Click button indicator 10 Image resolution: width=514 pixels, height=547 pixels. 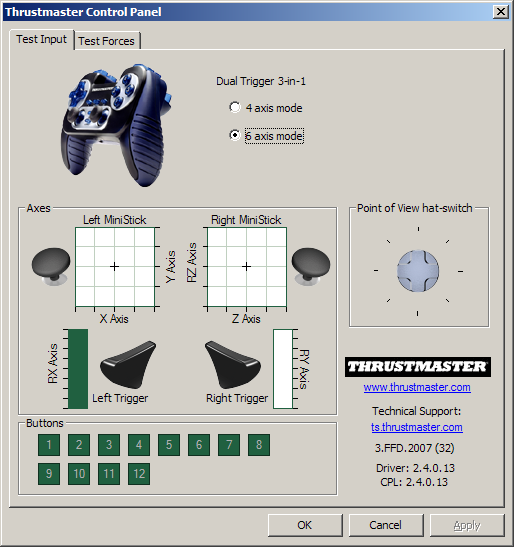(x=79, y=474)
